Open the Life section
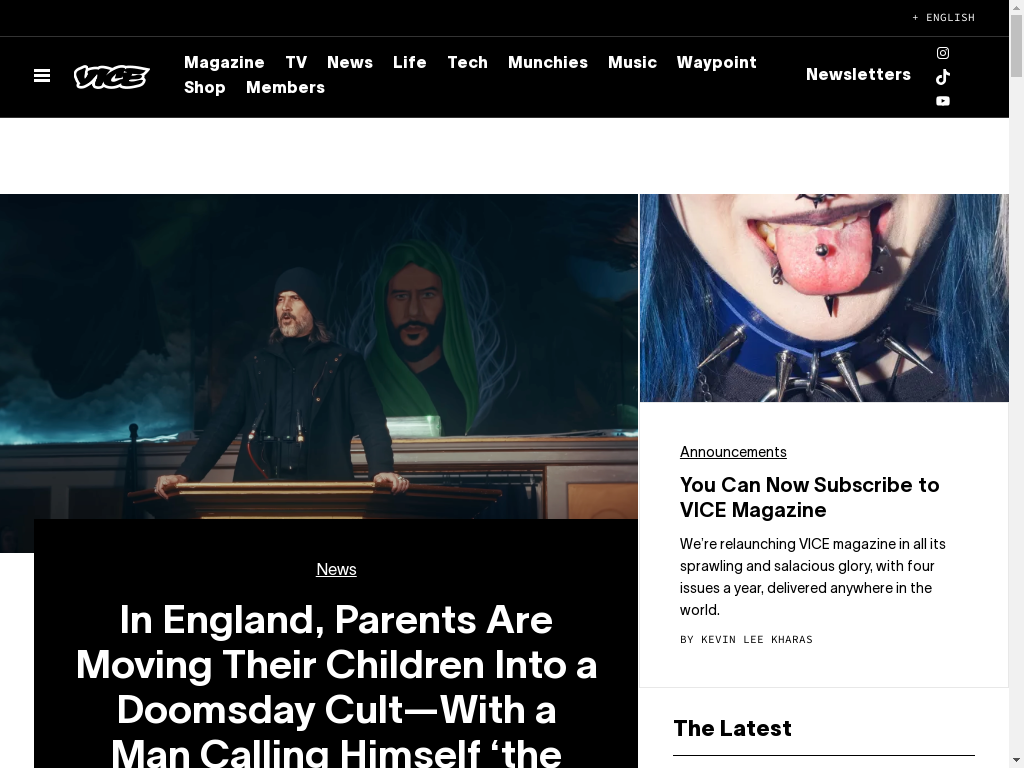Screen dimensions: 1024x768 (x=409, y=63)
